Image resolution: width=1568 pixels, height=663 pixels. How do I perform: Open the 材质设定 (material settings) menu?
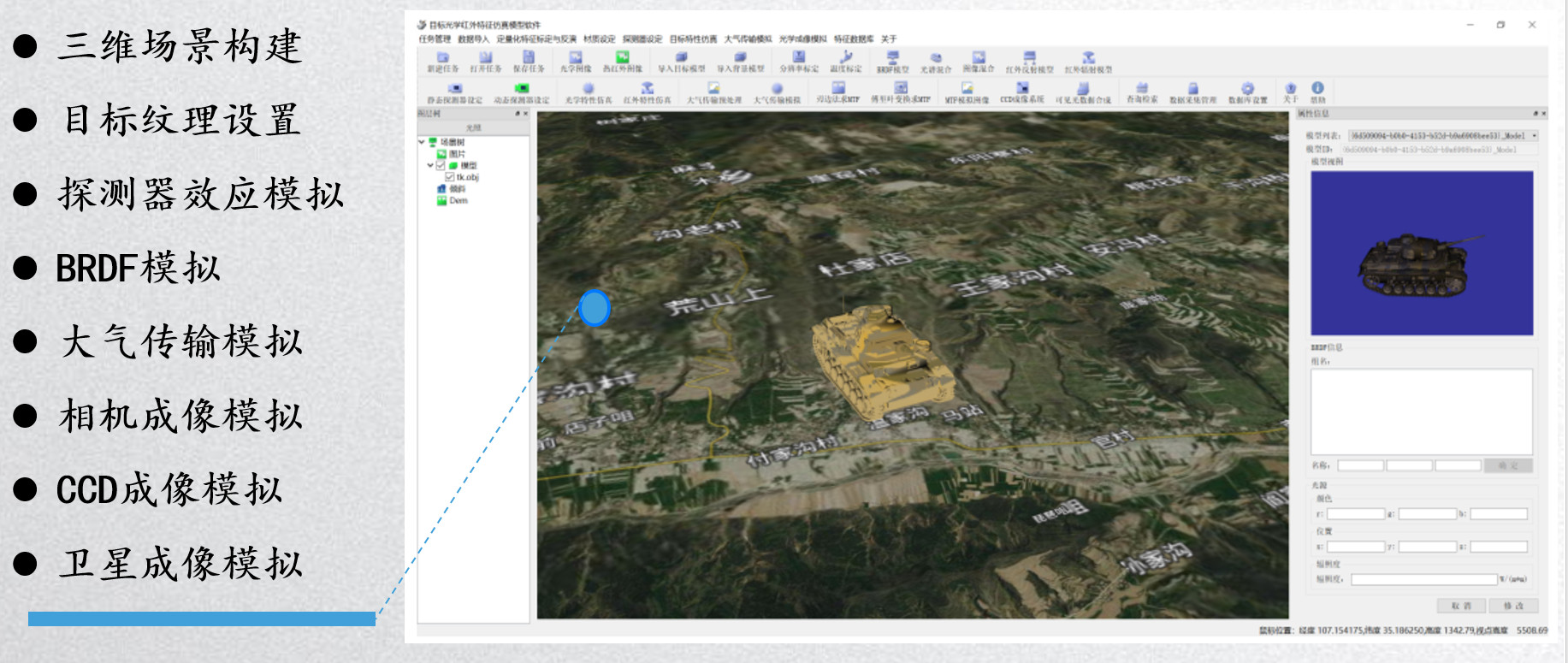(x=600, y=39)
